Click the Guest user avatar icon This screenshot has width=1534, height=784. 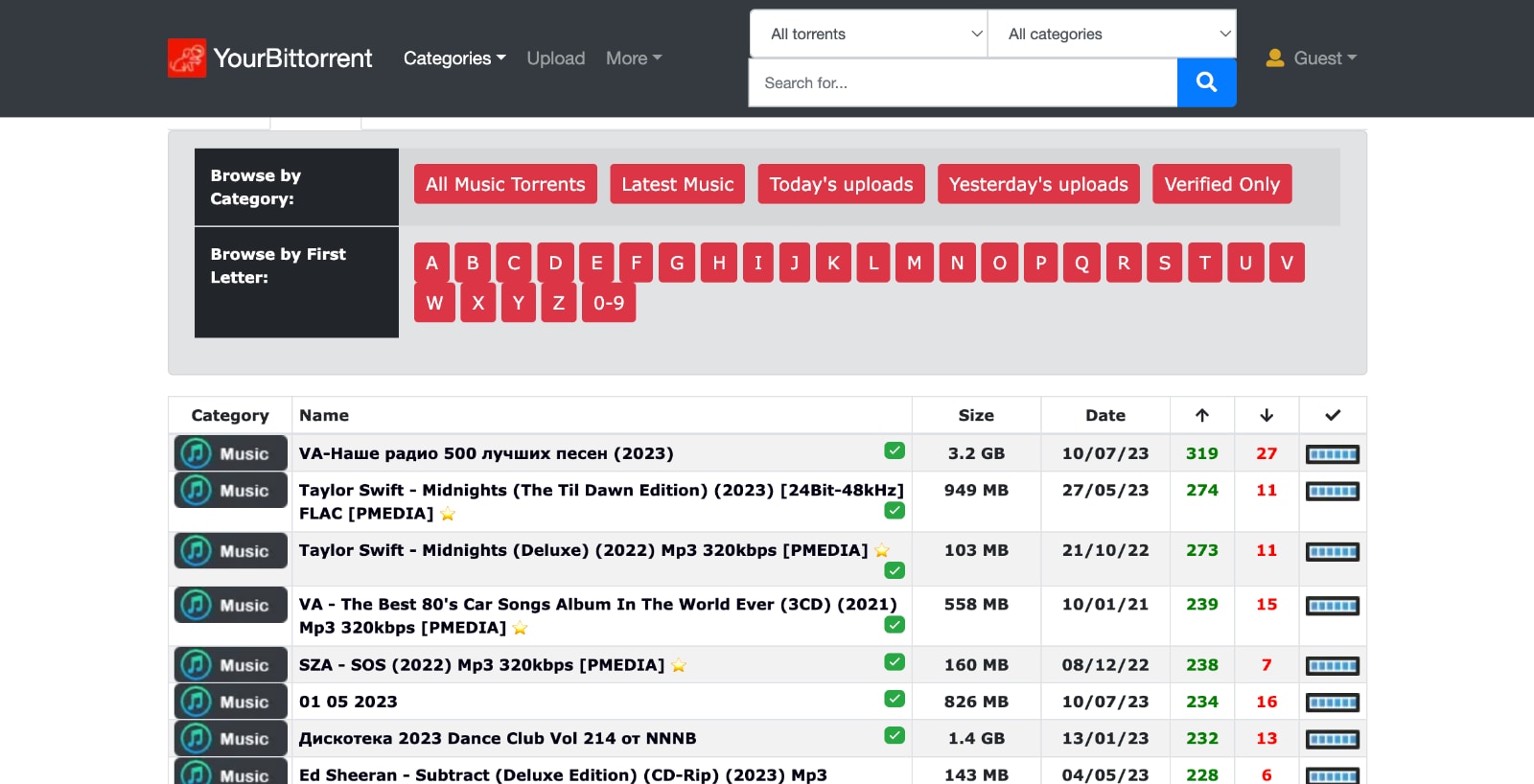pyautogui.click(x=1275, y=58)
